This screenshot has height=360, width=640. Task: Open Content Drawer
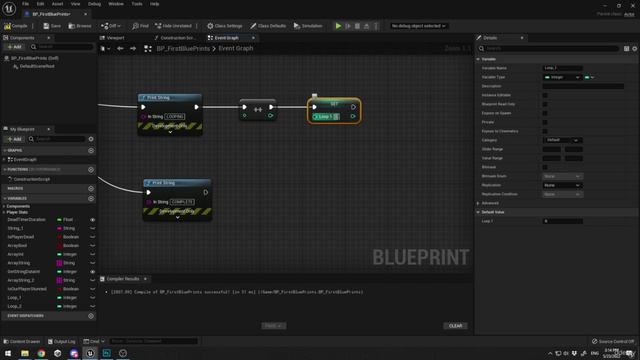coord(22,341)
